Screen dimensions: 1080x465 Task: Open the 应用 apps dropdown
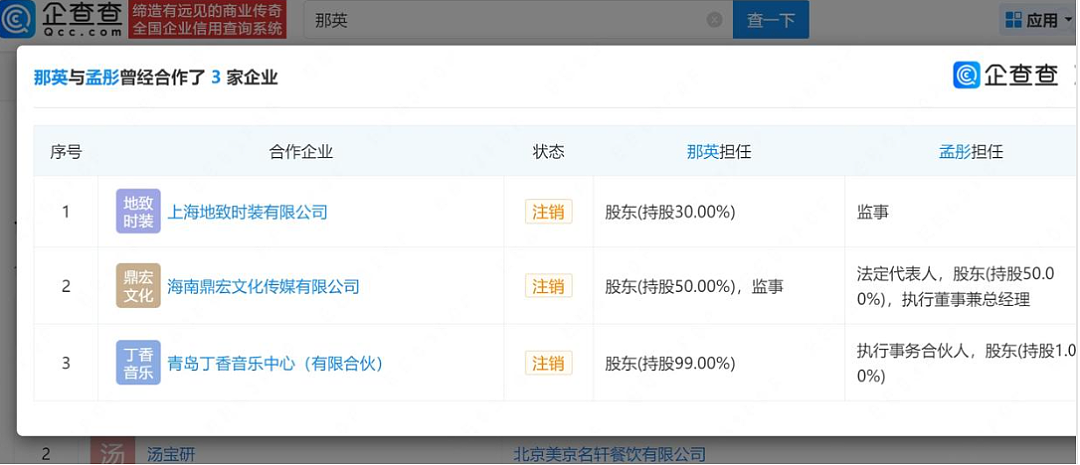click(1039, 20)
